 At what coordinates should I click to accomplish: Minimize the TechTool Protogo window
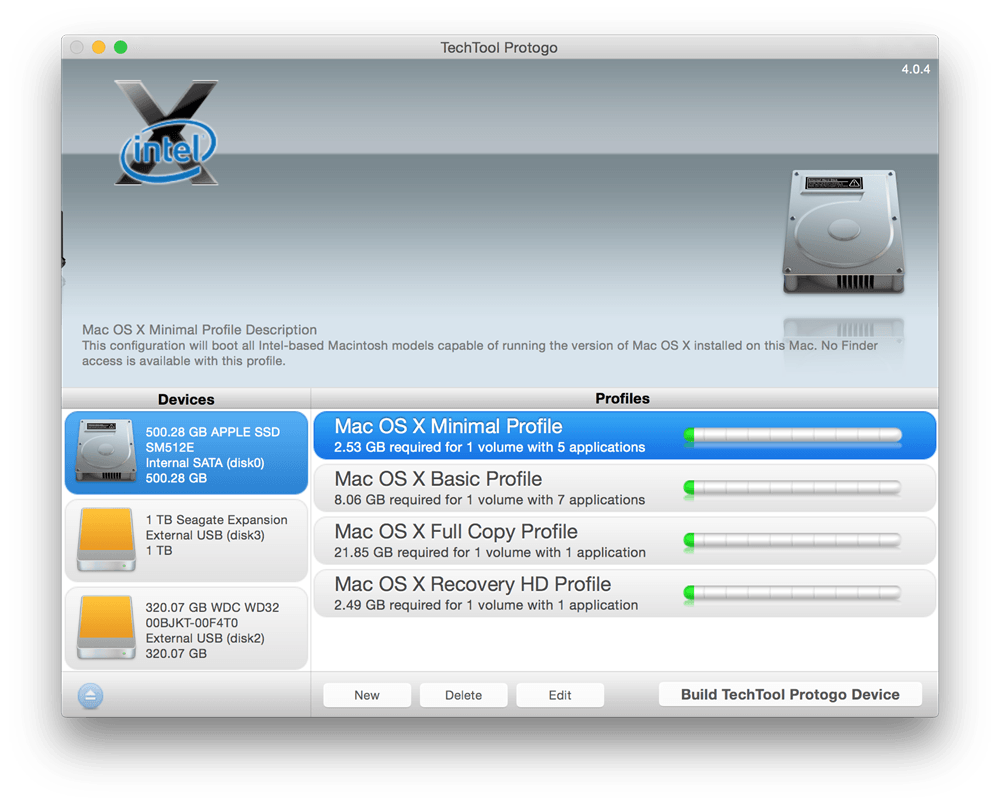click(98, 47)
